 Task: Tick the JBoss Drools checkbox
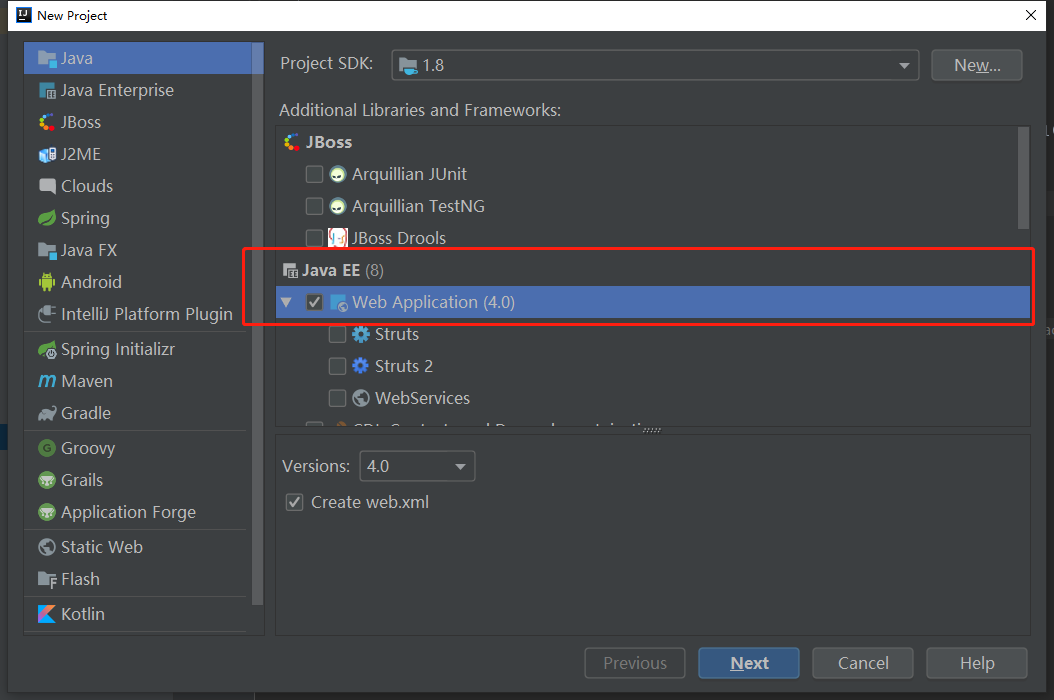pyautogui.click(x=314, y=238)
